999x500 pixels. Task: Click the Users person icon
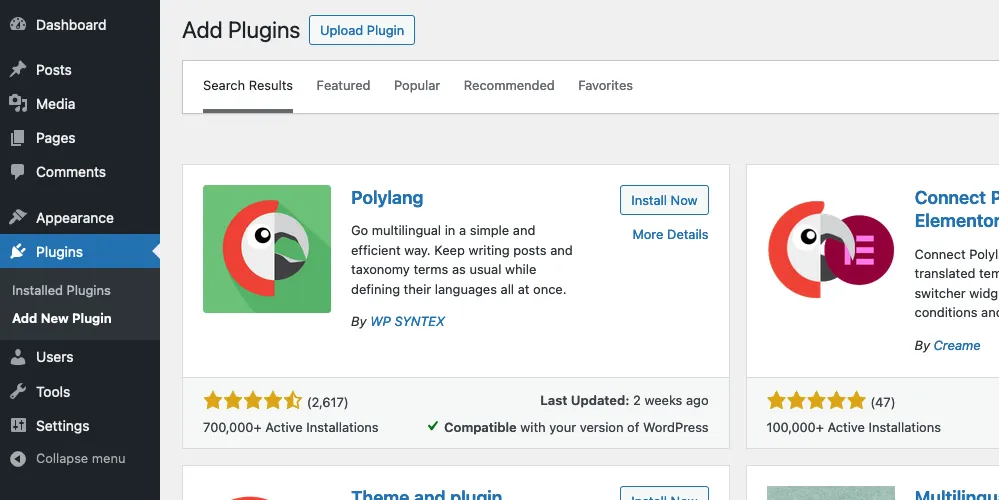click(x=18, y=357)
